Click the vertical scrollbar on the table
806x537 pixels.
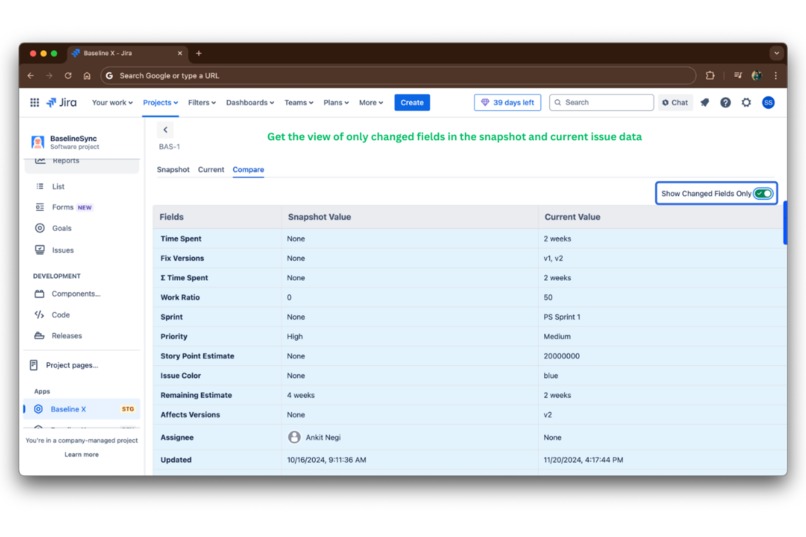(x=785, y=223)
